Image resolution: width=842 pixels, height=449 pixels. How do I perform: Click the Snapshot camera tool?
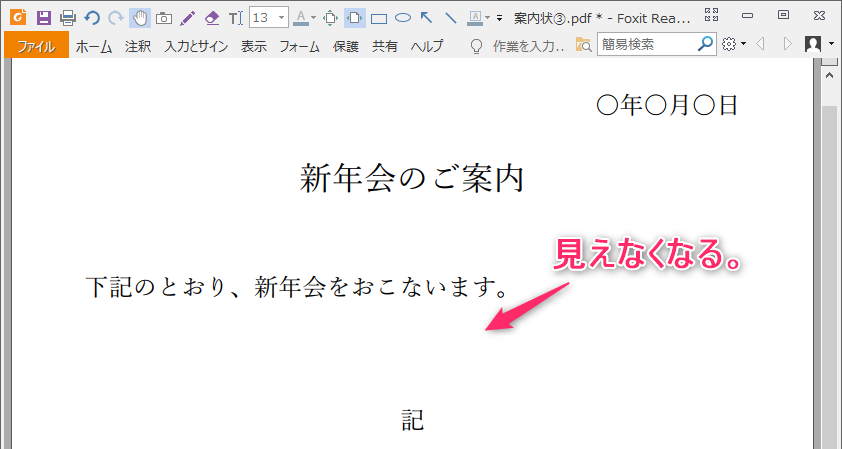tap(163, 18)
